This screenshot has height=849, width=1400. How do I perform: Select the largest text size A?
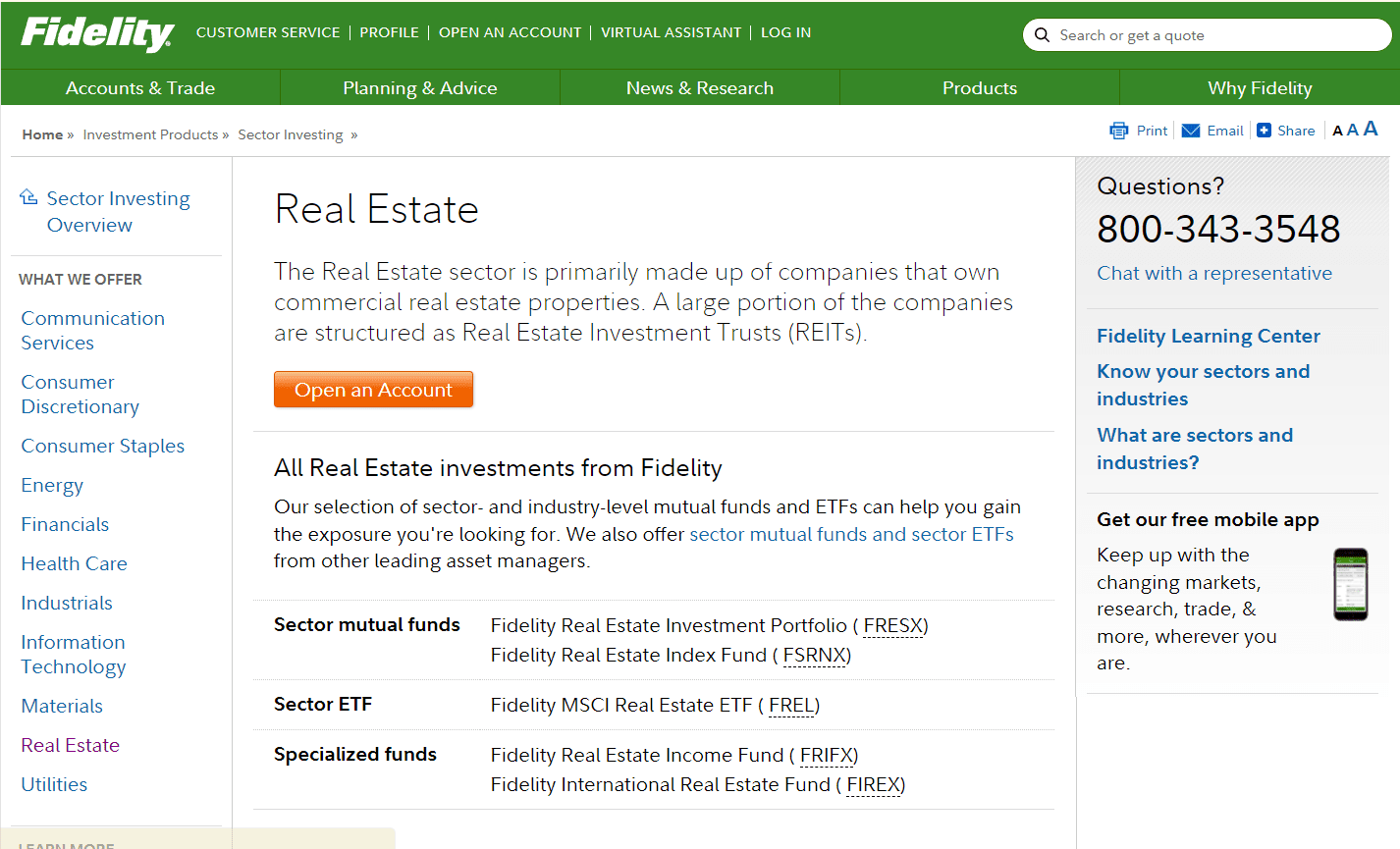pyautogui.click(x=1371, y=129)
